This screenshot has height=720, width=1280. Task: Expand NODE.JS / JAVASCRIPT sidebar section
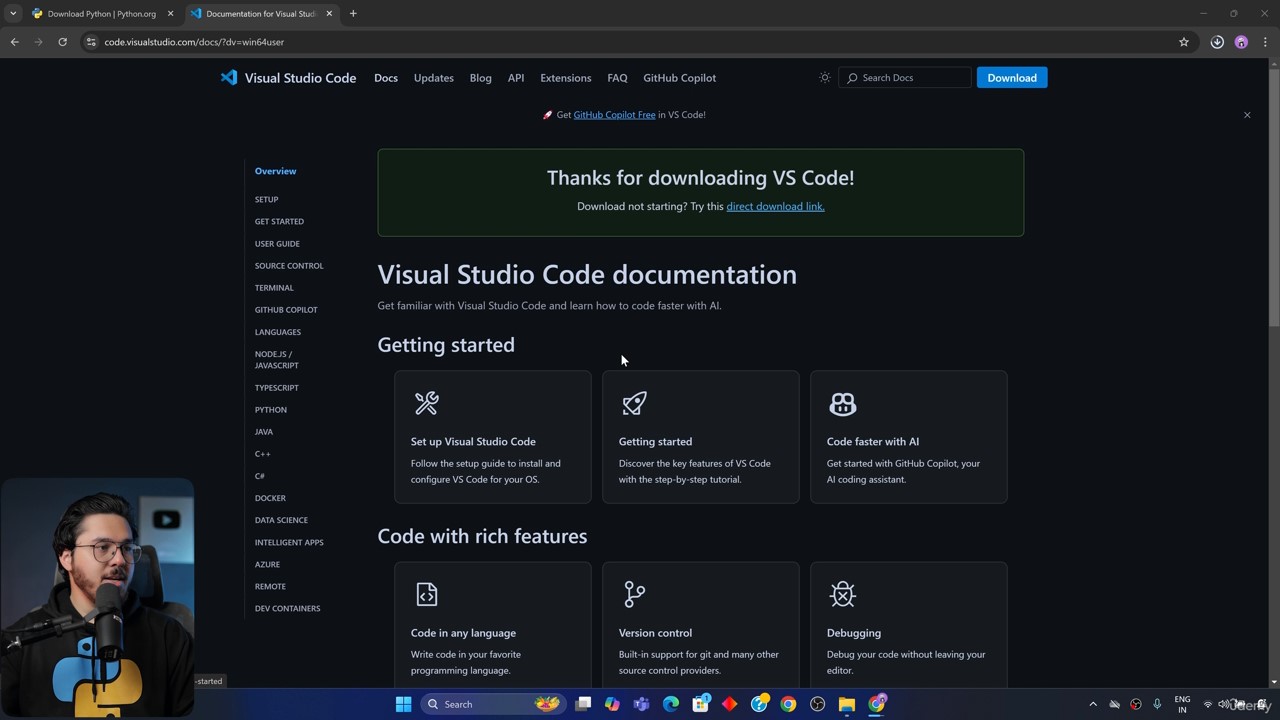coord(277,360)
